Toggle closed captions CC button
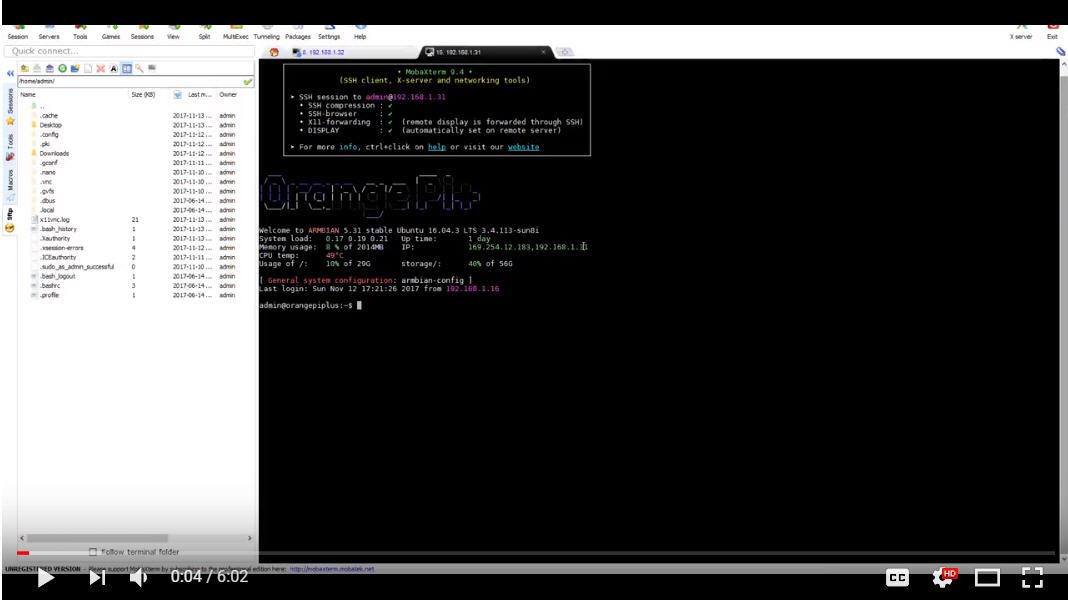The image size is (1068, 601). (x=897, y=578)
